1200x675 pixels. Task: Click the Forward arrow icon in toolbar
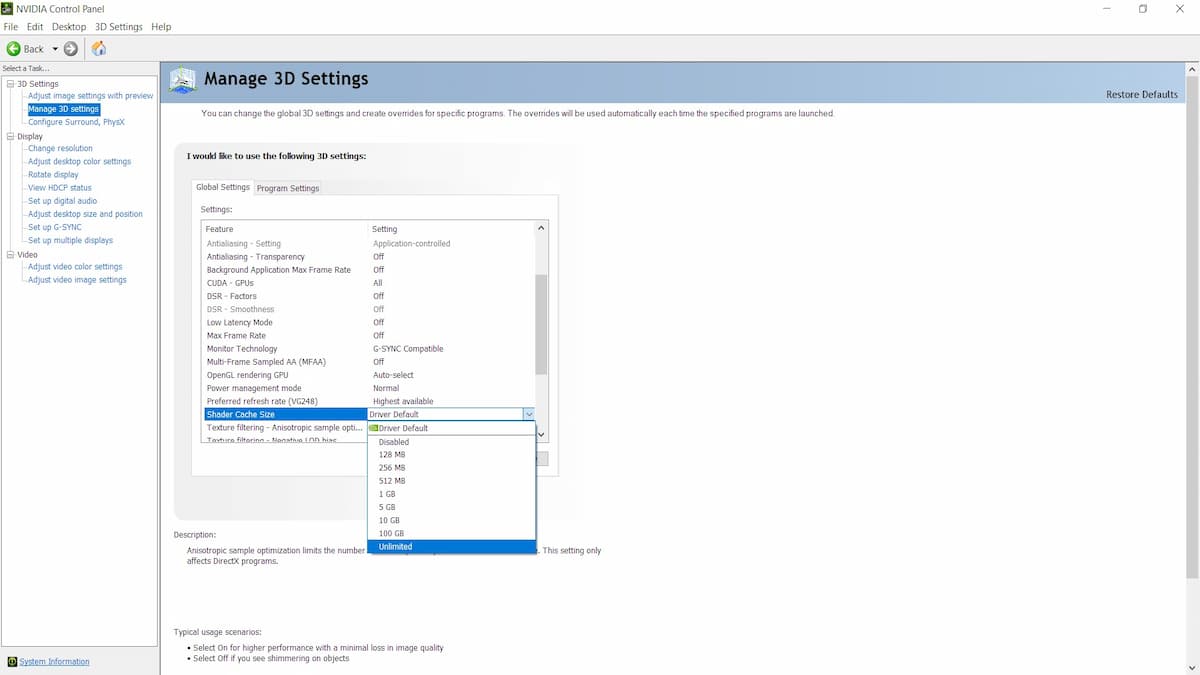(71, 48)
